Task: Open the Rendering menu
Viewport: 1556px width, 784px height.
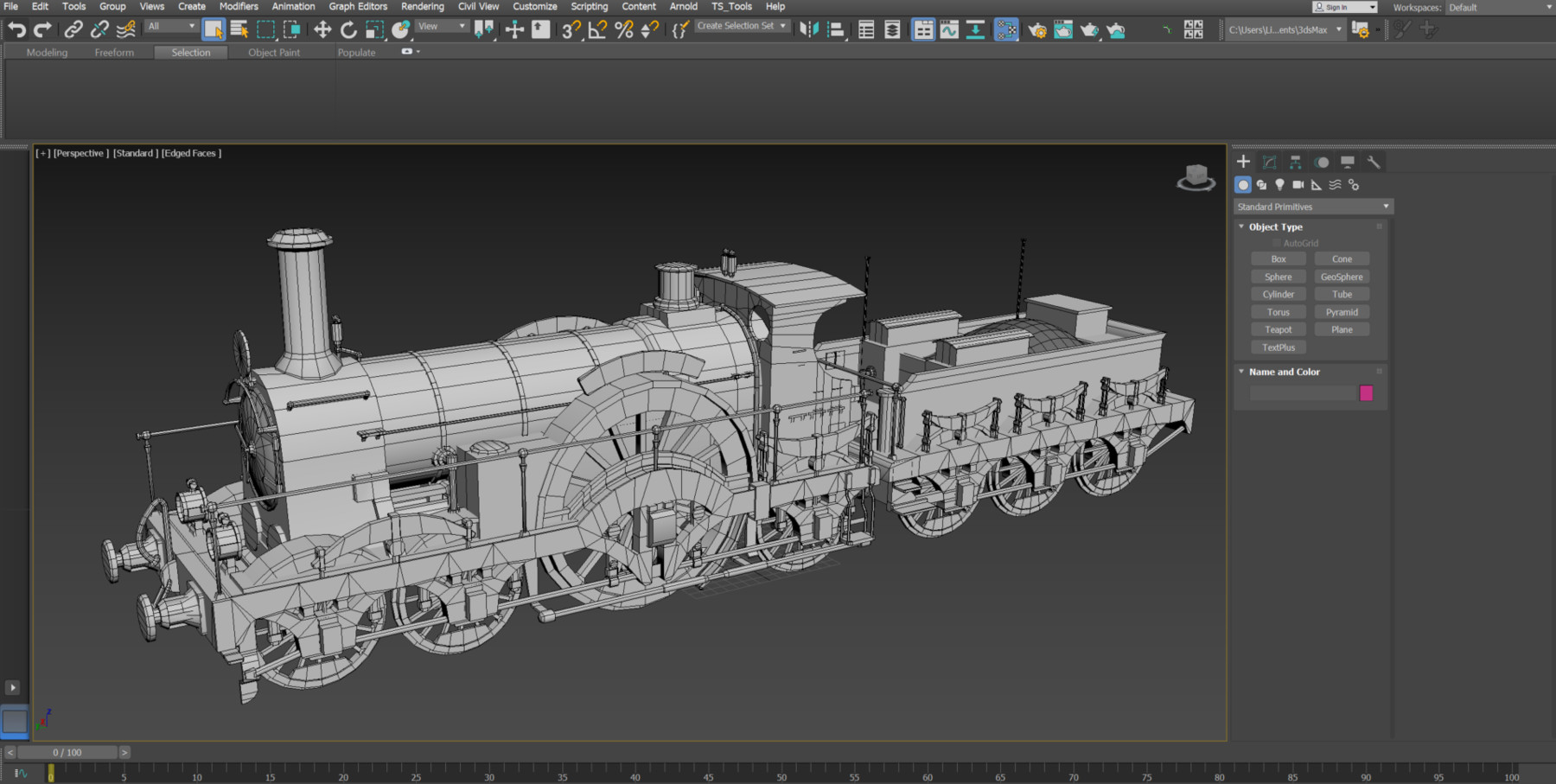Action: [423, 6]
